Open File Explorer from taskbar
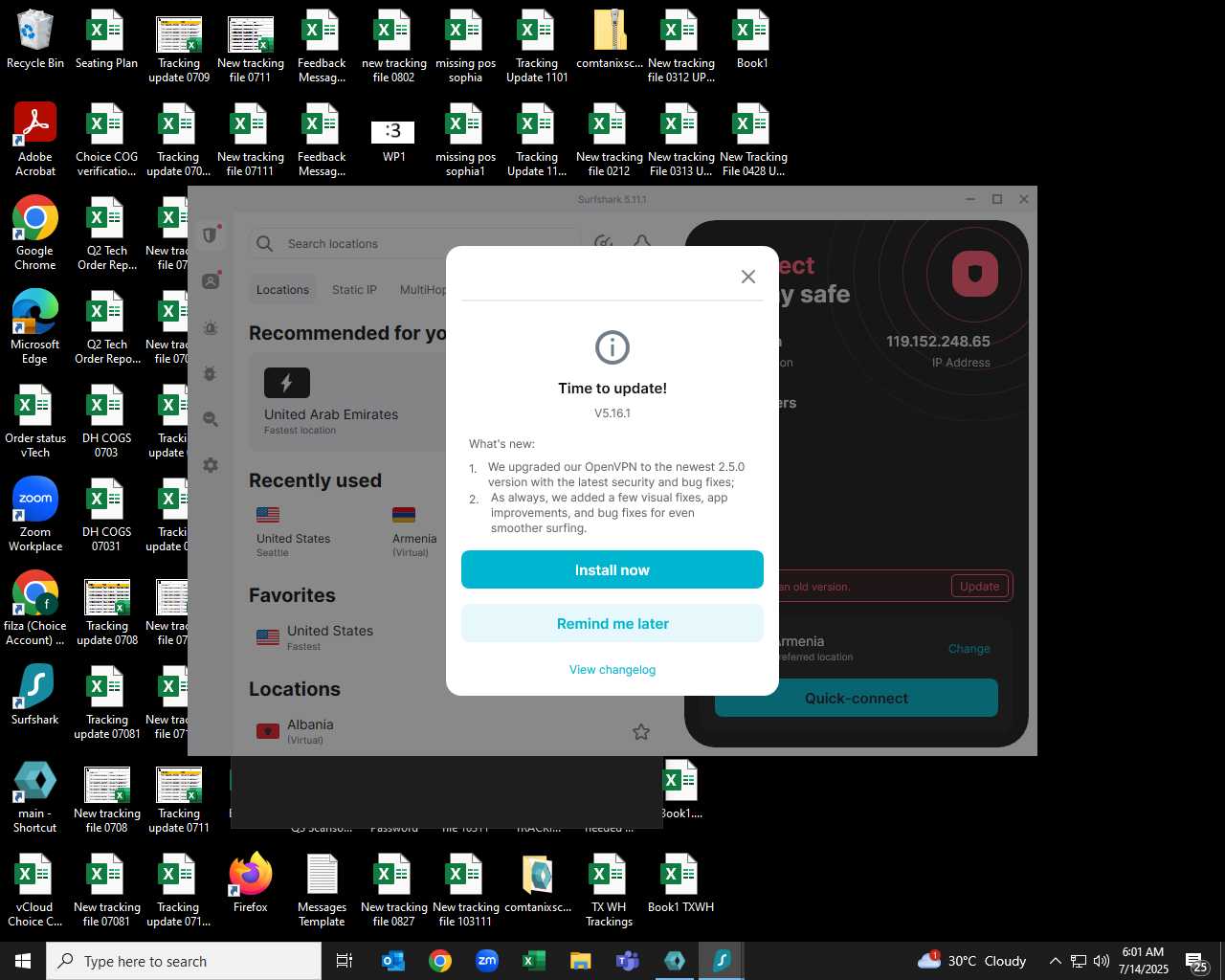Screen dimensions: 1225x980 click(x=581, y=961)
